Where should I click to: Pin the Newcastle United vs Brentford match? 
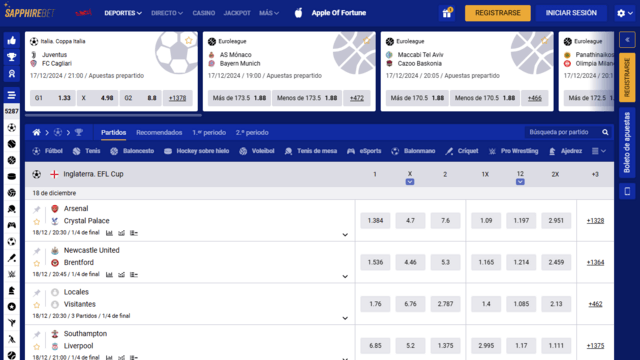[x=37, y=251]
